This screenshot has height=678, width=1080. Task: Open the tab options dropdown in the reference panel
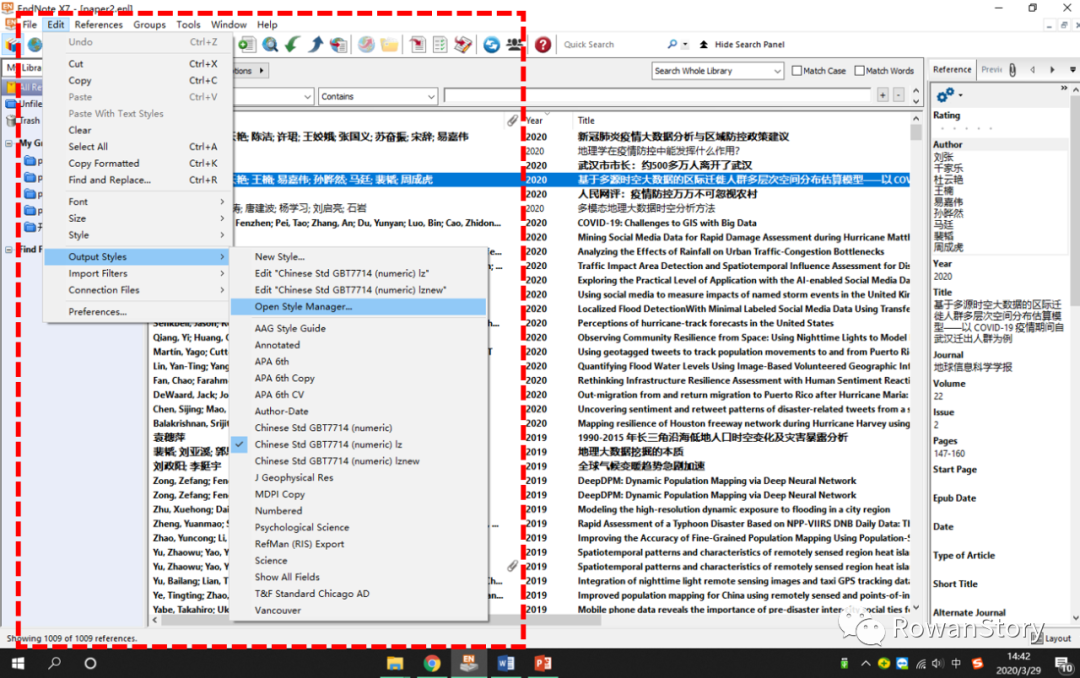point(1072,70)
